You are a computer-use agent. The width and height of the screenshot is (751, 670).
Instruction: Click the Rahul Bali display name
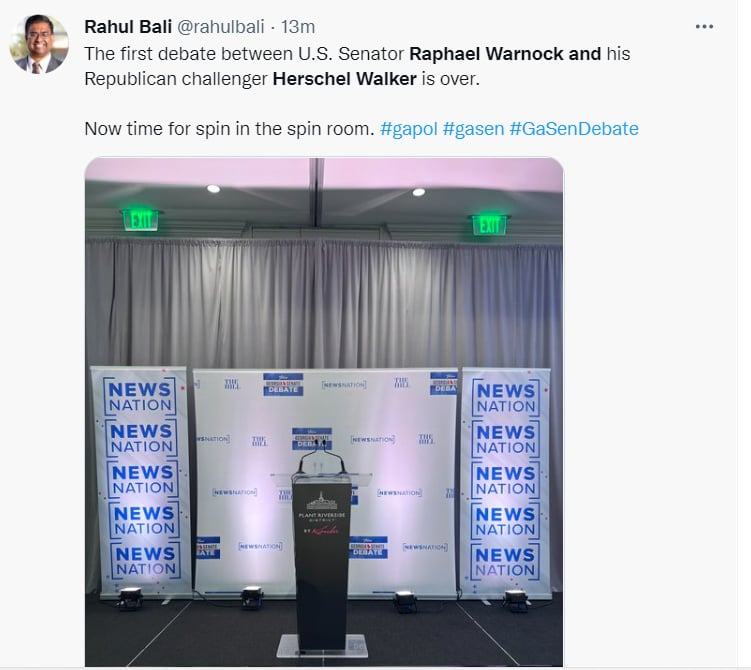coord(128,27)
